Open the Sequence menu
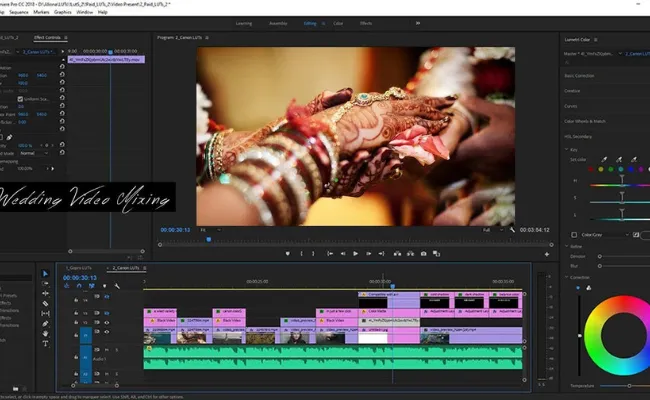 tap(19, 12)
